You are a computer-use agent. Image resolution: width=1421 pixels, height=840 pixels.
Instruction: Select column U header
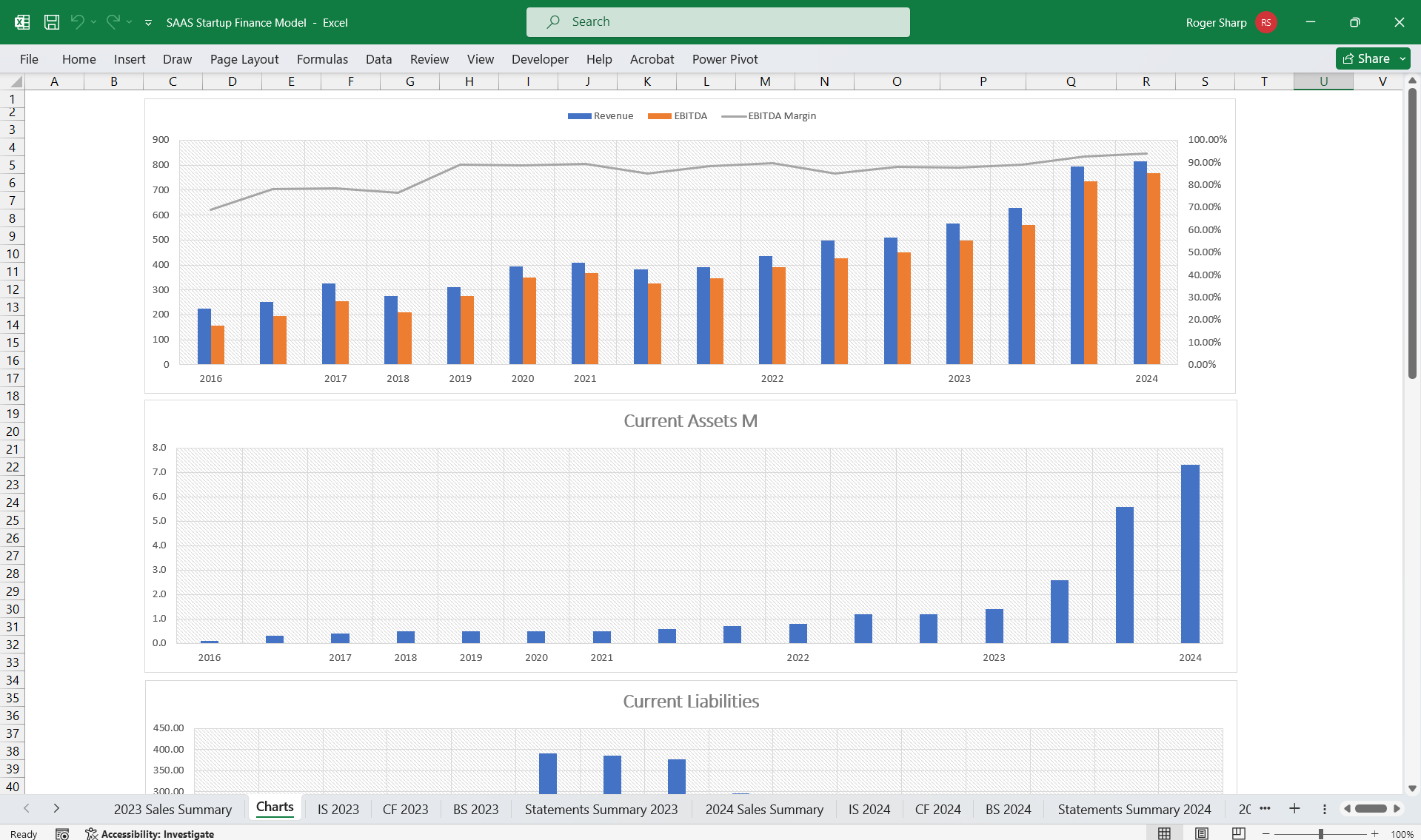tap(1323, 81)
